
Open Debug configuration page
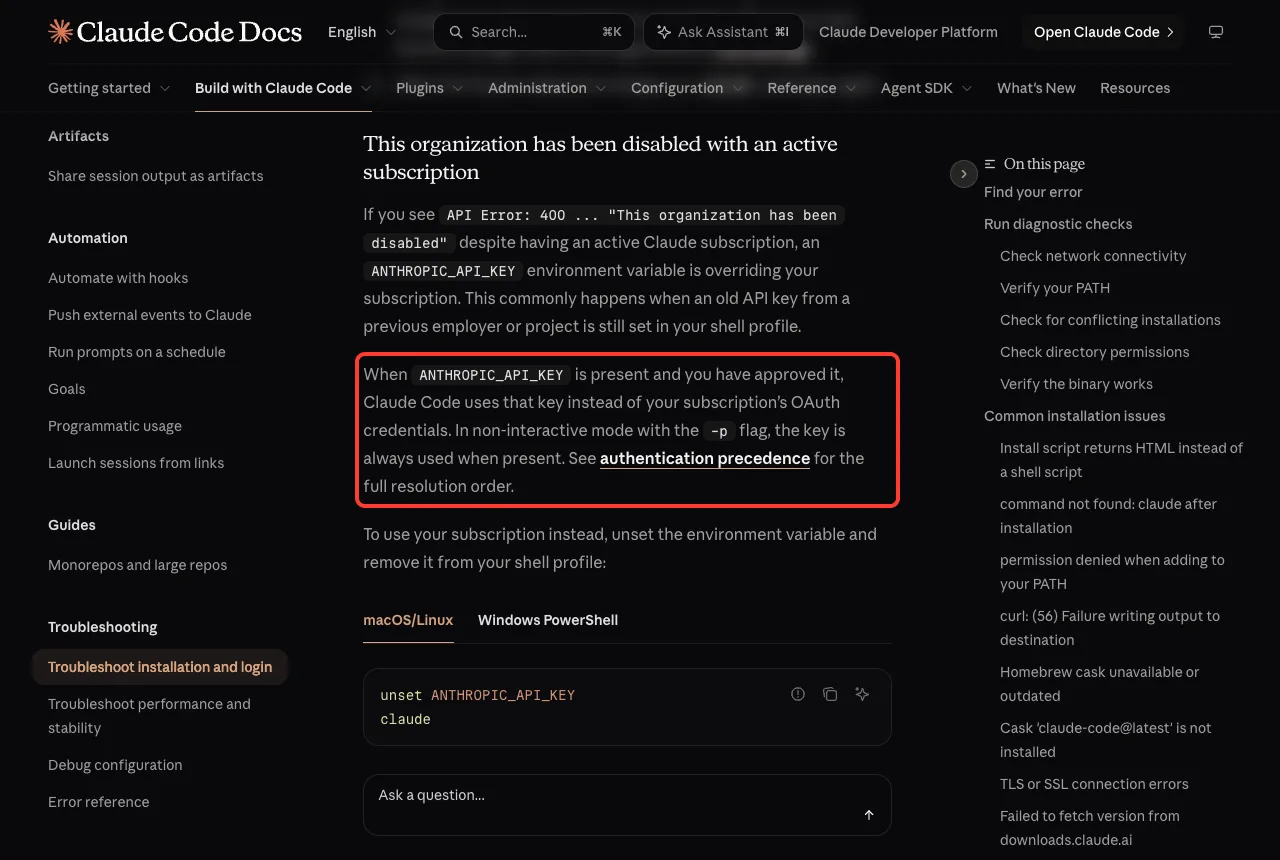point(115,765)
